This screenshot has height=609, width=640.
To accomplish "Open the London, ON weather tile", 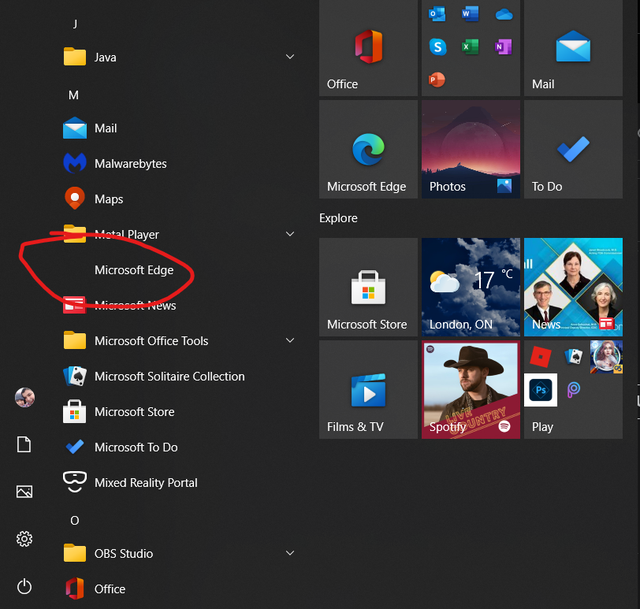I will (x=471, y=287).
